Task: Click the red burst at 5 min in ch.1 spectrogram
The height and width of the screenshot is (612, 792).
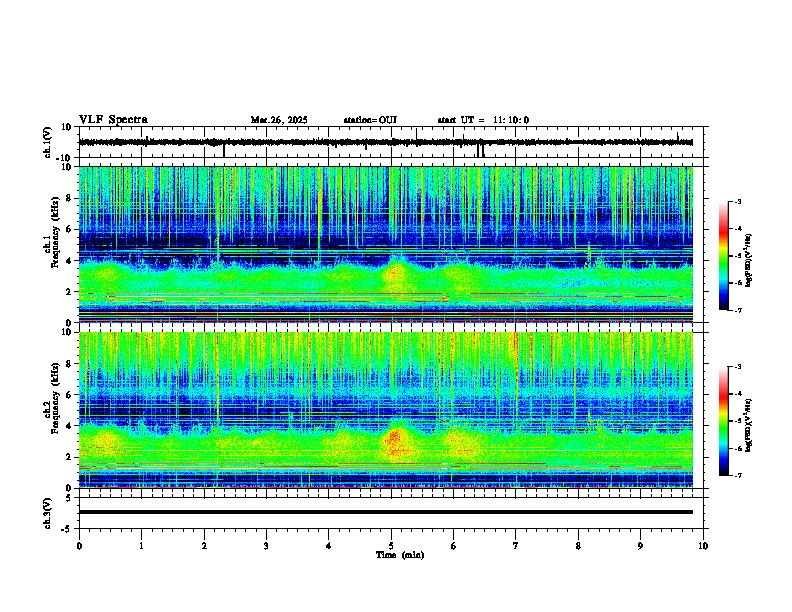Action: [x=394, y=275]
